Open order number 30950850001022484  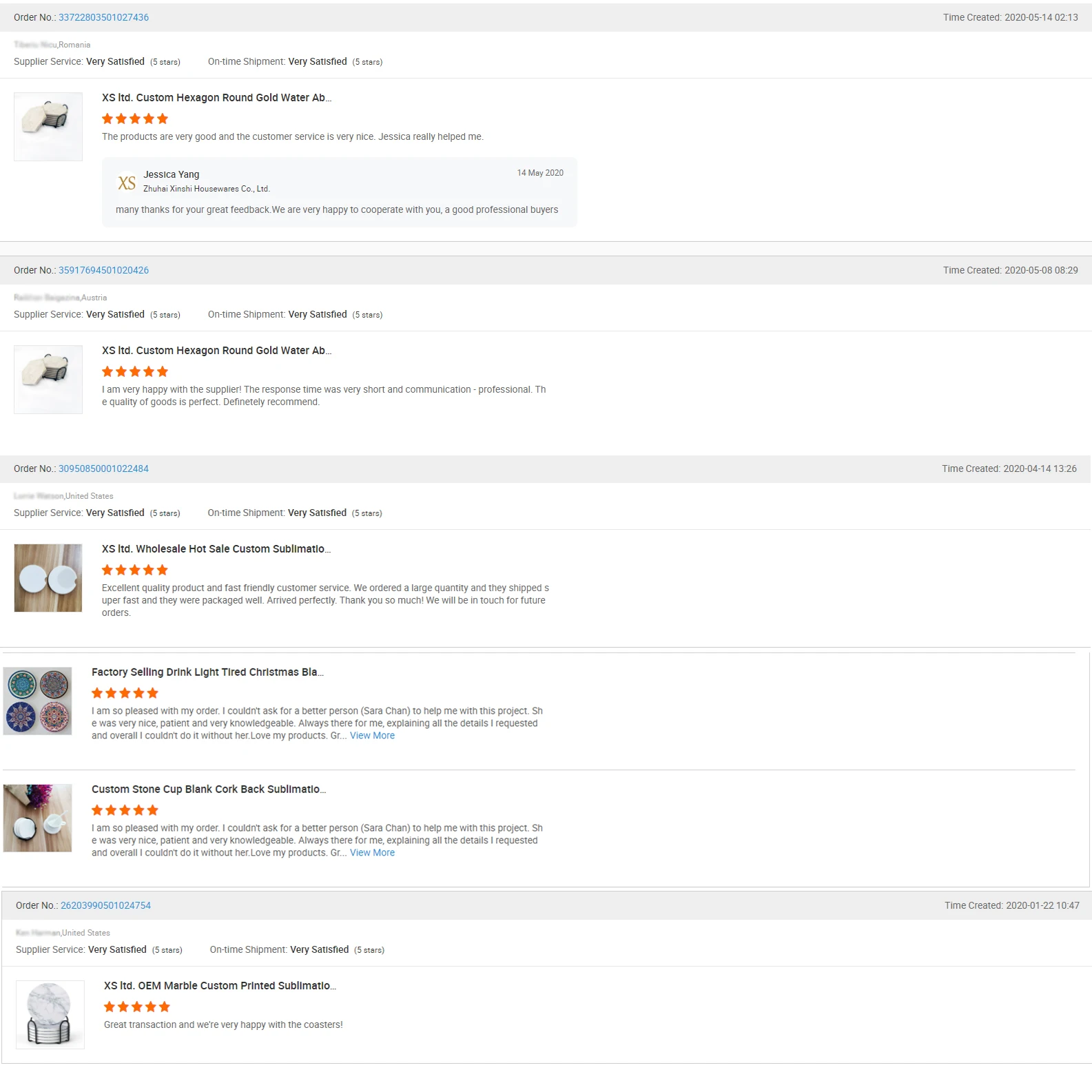[103, 468]
